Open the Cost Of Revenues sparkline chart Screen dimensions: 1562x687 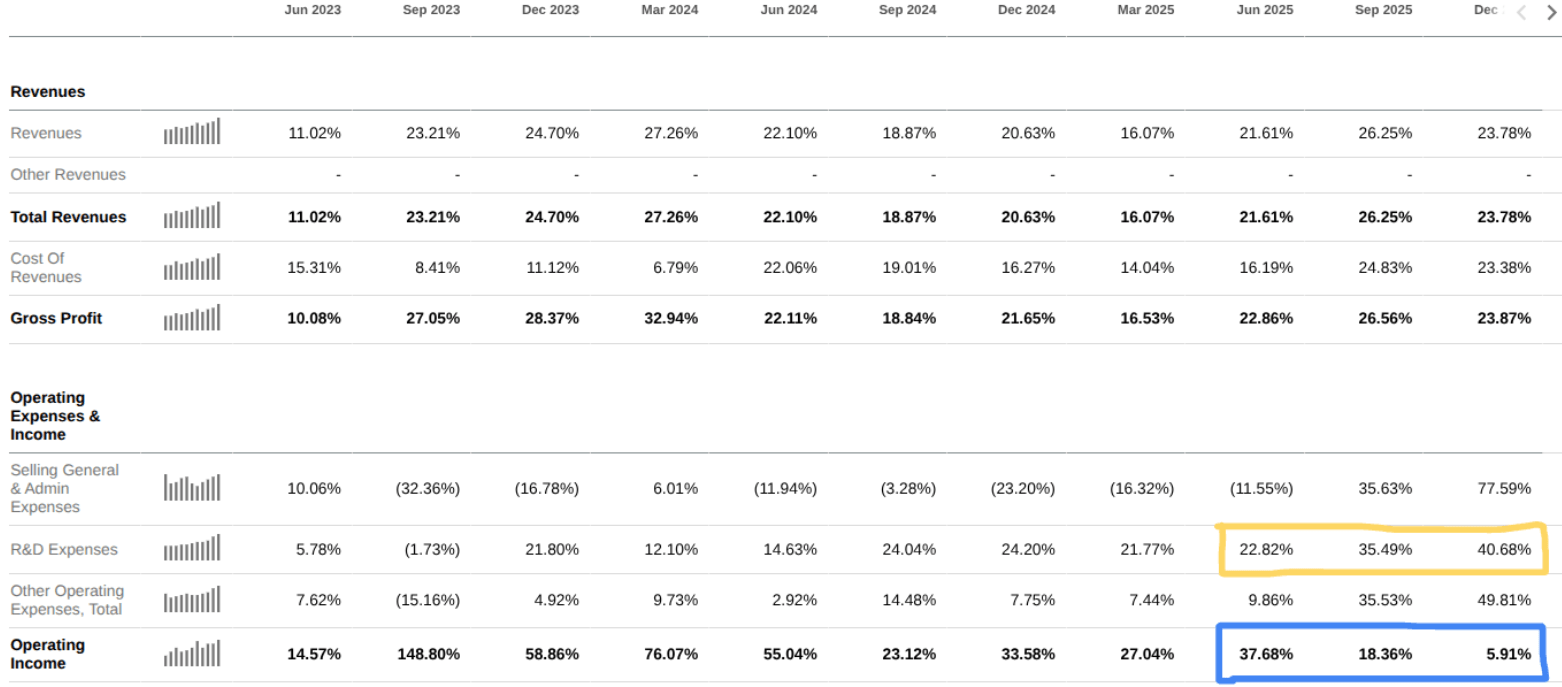click(x=192, y=267)
